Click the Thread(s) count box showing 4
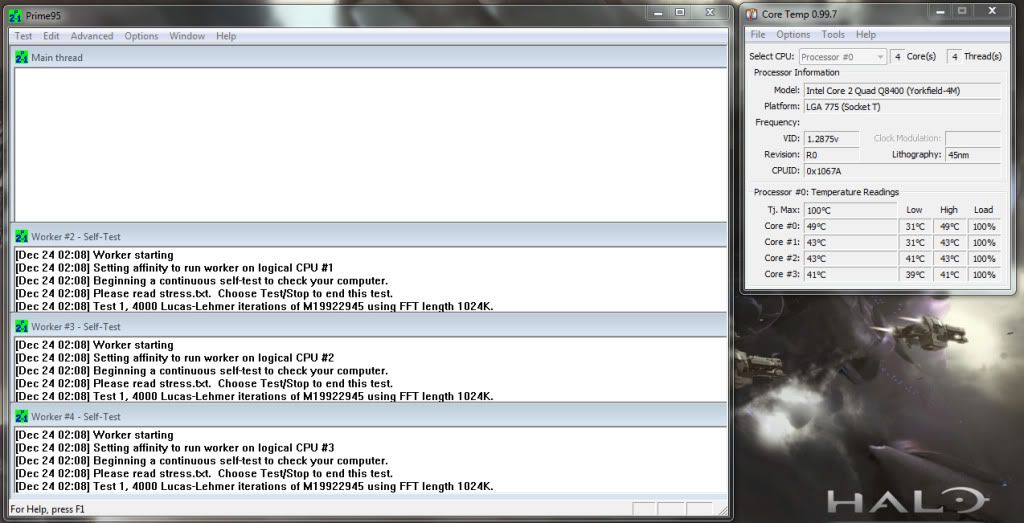 pos(954,57)
